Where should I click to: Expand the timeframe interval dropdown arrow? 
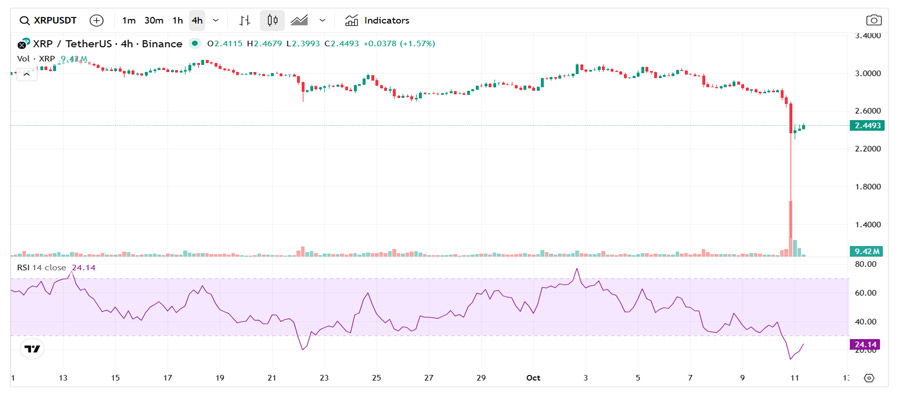click(x=216, y=20)
